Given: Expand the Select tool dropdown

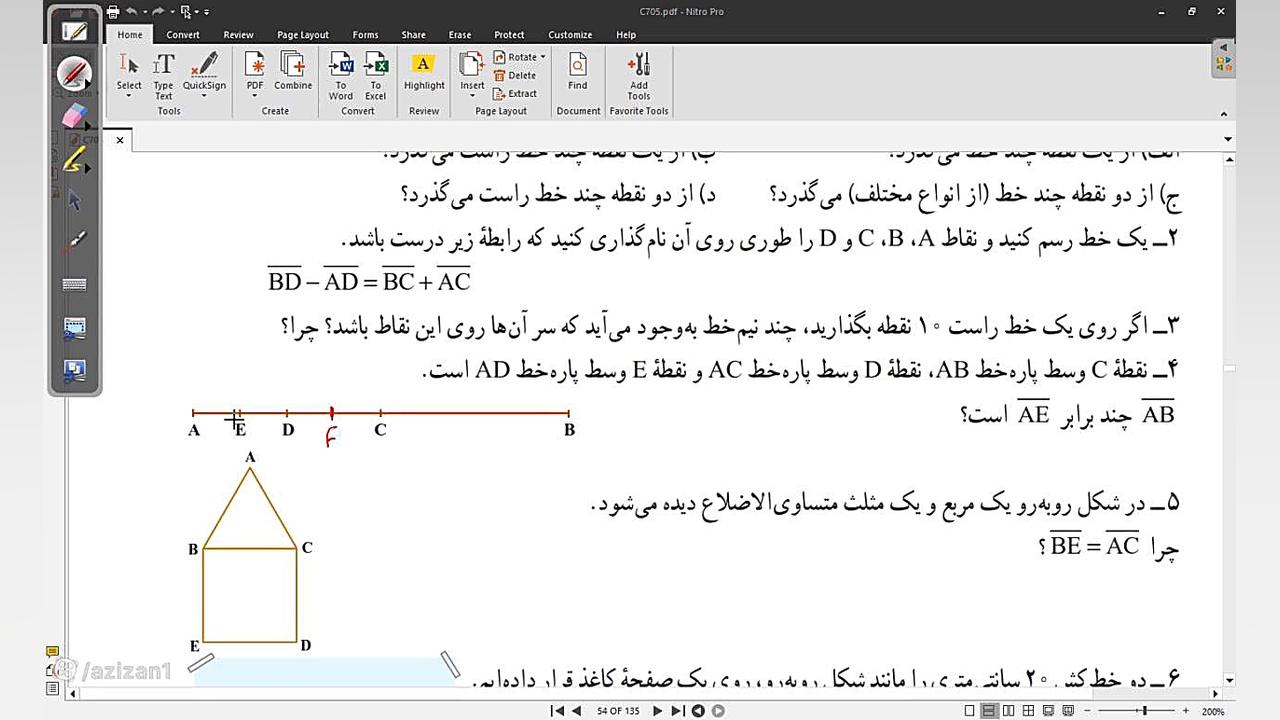Looking at the screenshot, I should pyautogui.click(x=129, y=96).
